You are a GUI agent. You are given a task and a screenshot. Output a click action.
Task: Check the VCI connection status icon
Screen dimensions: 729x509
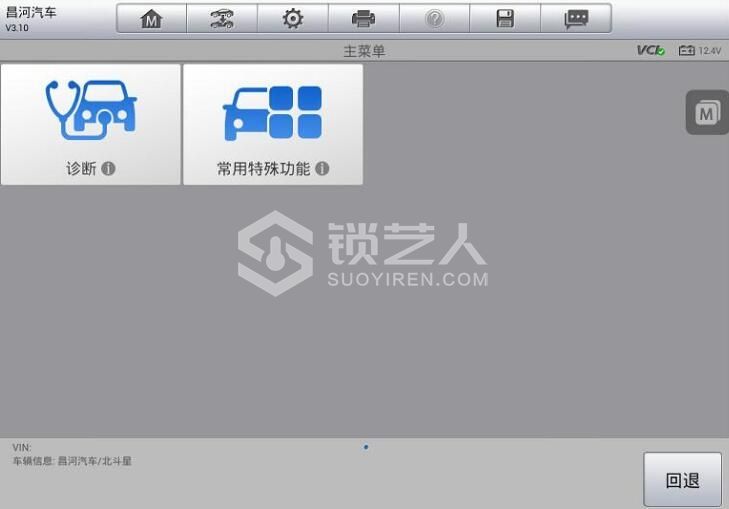click(651, 50)
